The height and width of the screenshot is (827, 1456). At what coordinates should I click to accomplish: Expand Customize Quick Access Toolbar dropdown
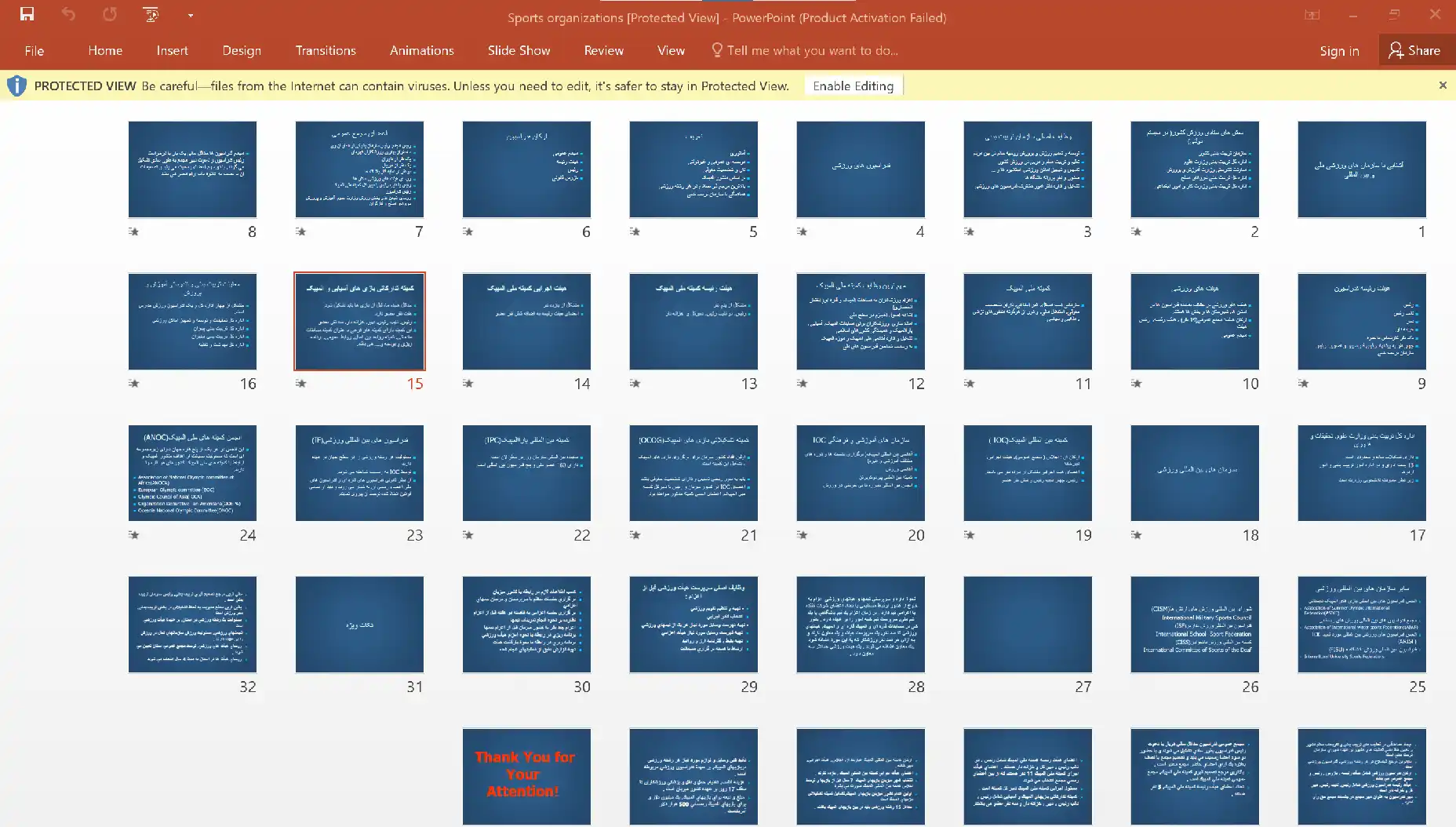point(190,15)
